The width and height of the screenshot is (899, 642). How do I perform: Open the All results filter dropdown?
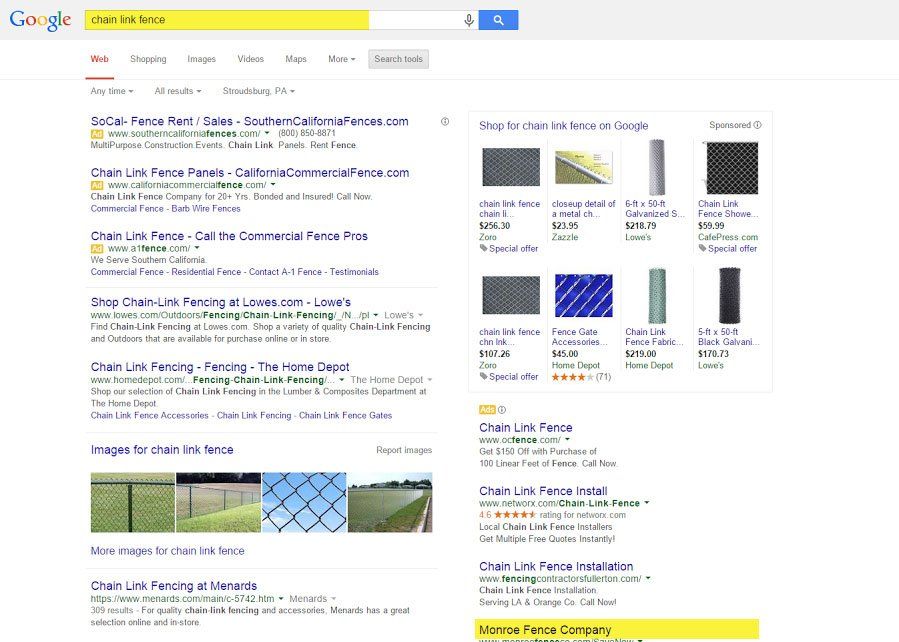click(178, 91)
